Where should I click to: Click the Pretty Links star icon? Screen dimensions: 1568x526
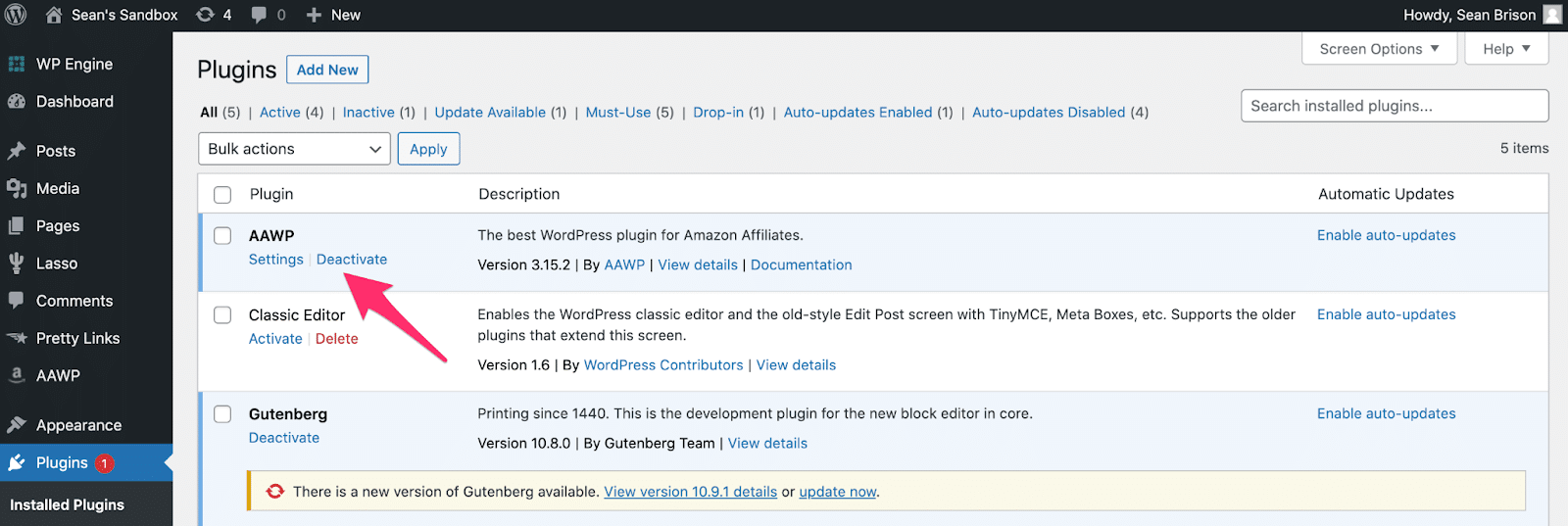pyautogui.click(x=17, y=338)
